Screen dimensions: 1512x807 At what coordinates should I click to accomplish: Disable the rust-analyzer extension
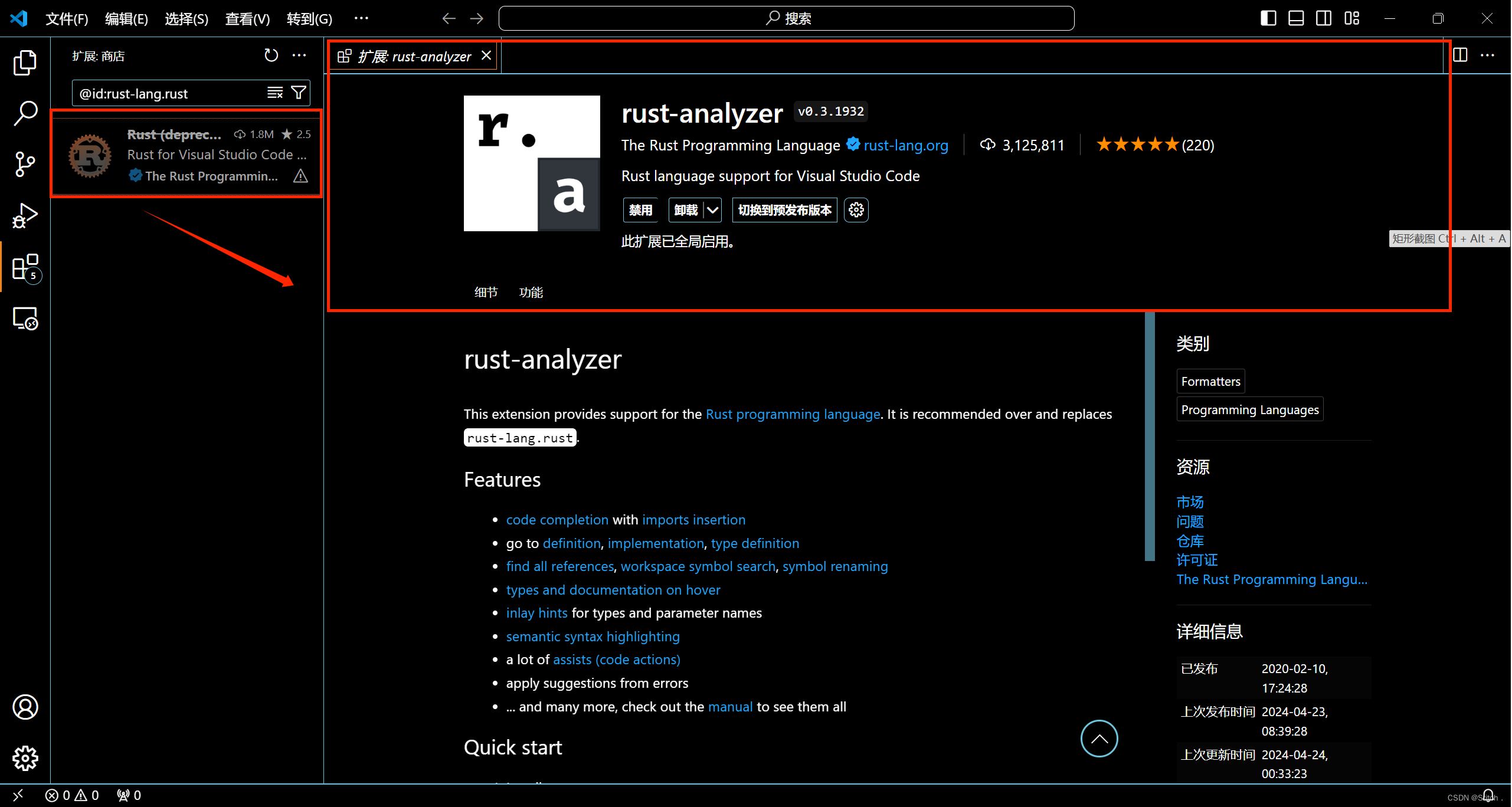640,210
